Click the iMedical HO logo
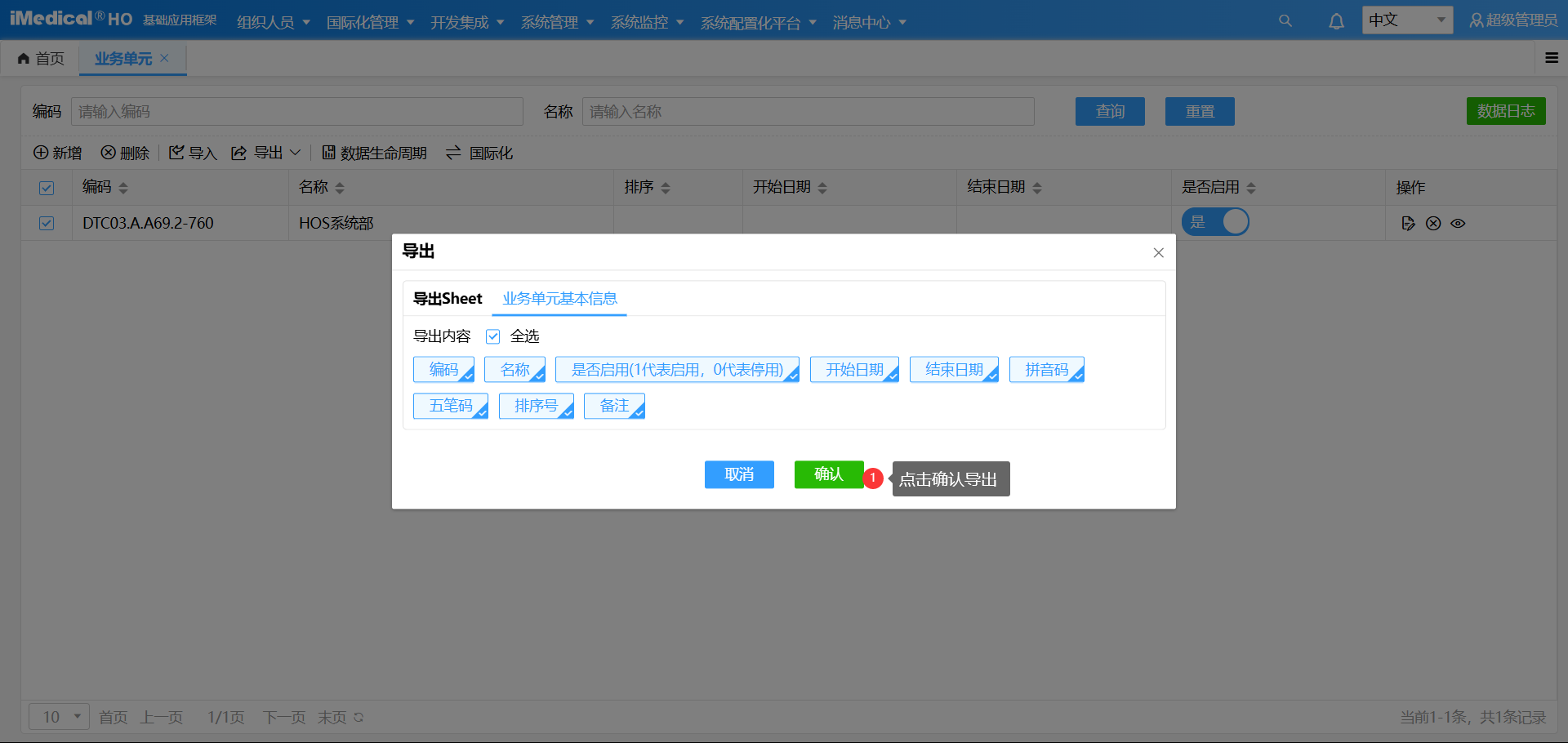 (x=71, y=19)
